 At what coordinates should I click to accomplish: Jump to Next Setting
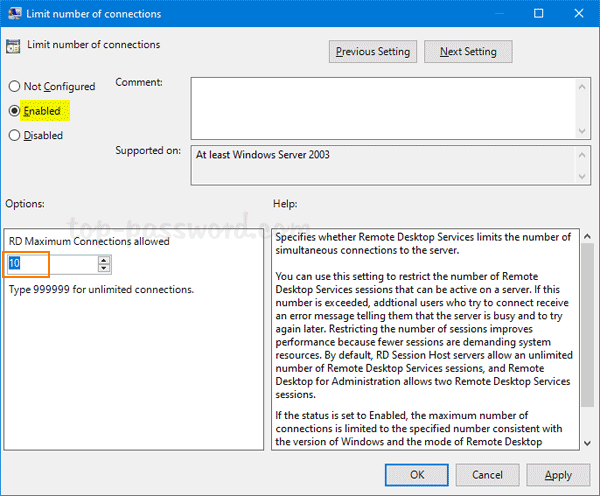(467, 51)
